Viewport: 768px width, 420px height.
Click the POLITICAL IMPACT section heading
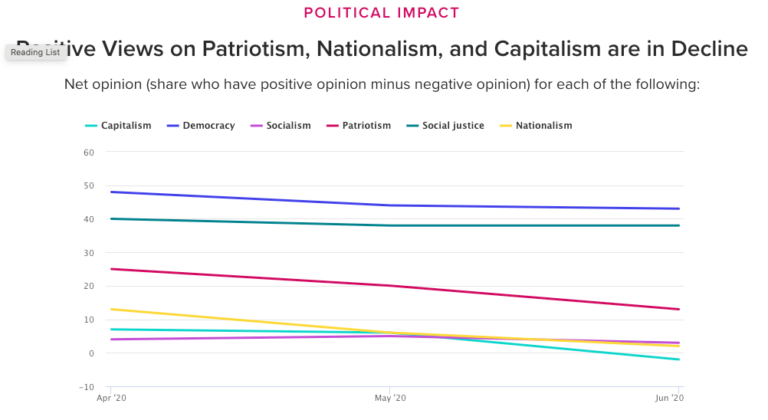[x=382, y=13]
